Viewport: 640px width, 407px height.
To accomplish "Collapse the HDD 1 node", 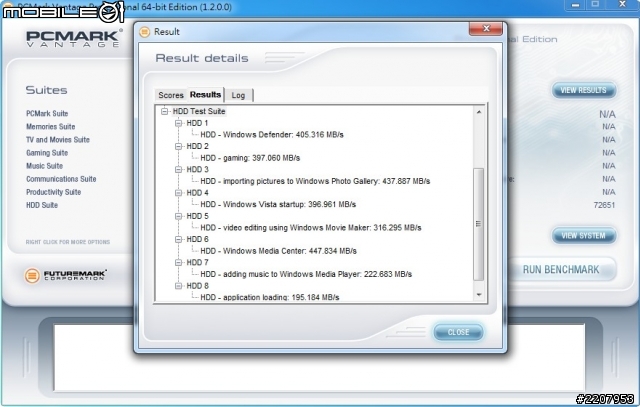I will point(178,123).
